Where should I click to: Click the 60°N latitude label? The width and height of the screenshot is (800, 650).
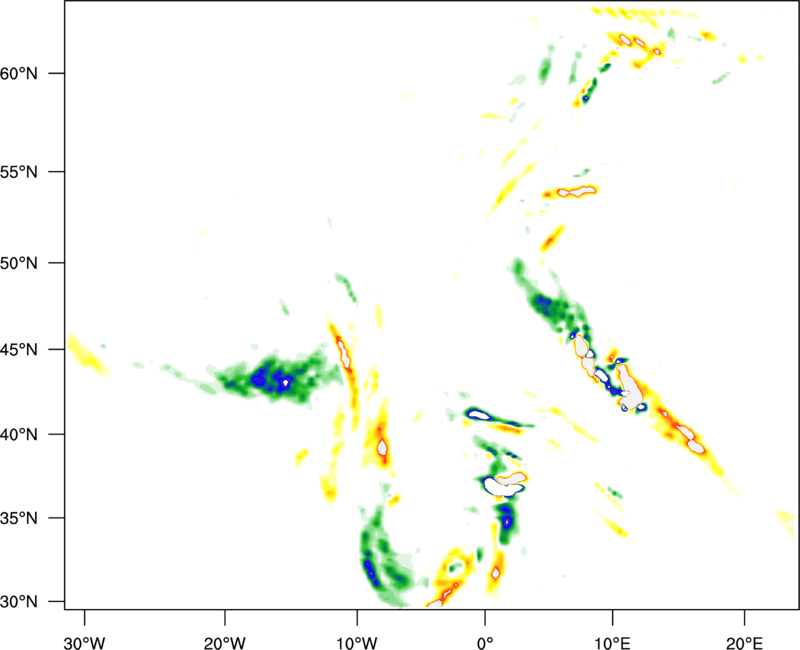coord(19,74)
